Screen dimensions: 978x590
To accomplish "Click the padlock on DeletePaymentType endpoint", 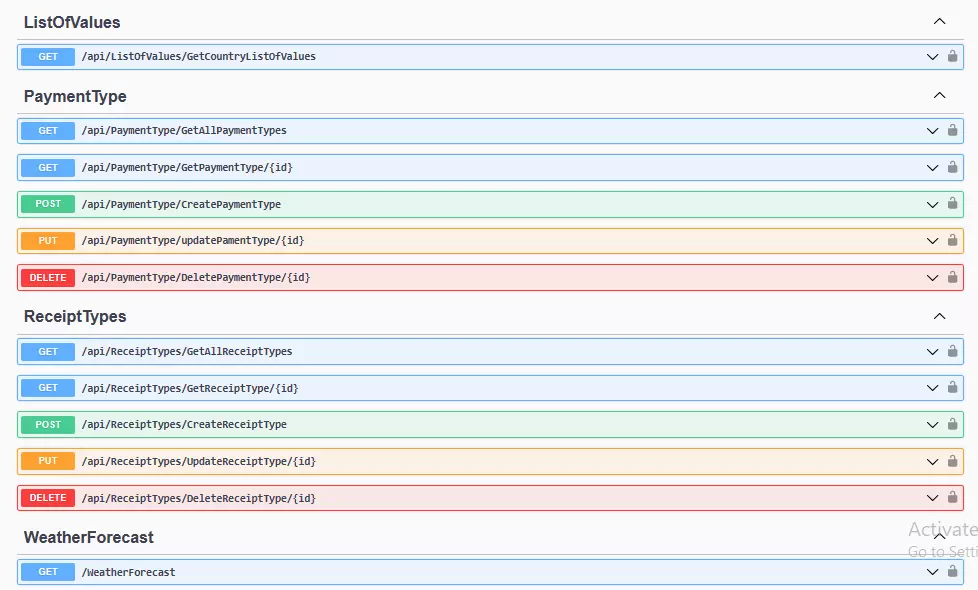I will pos(952,277).
